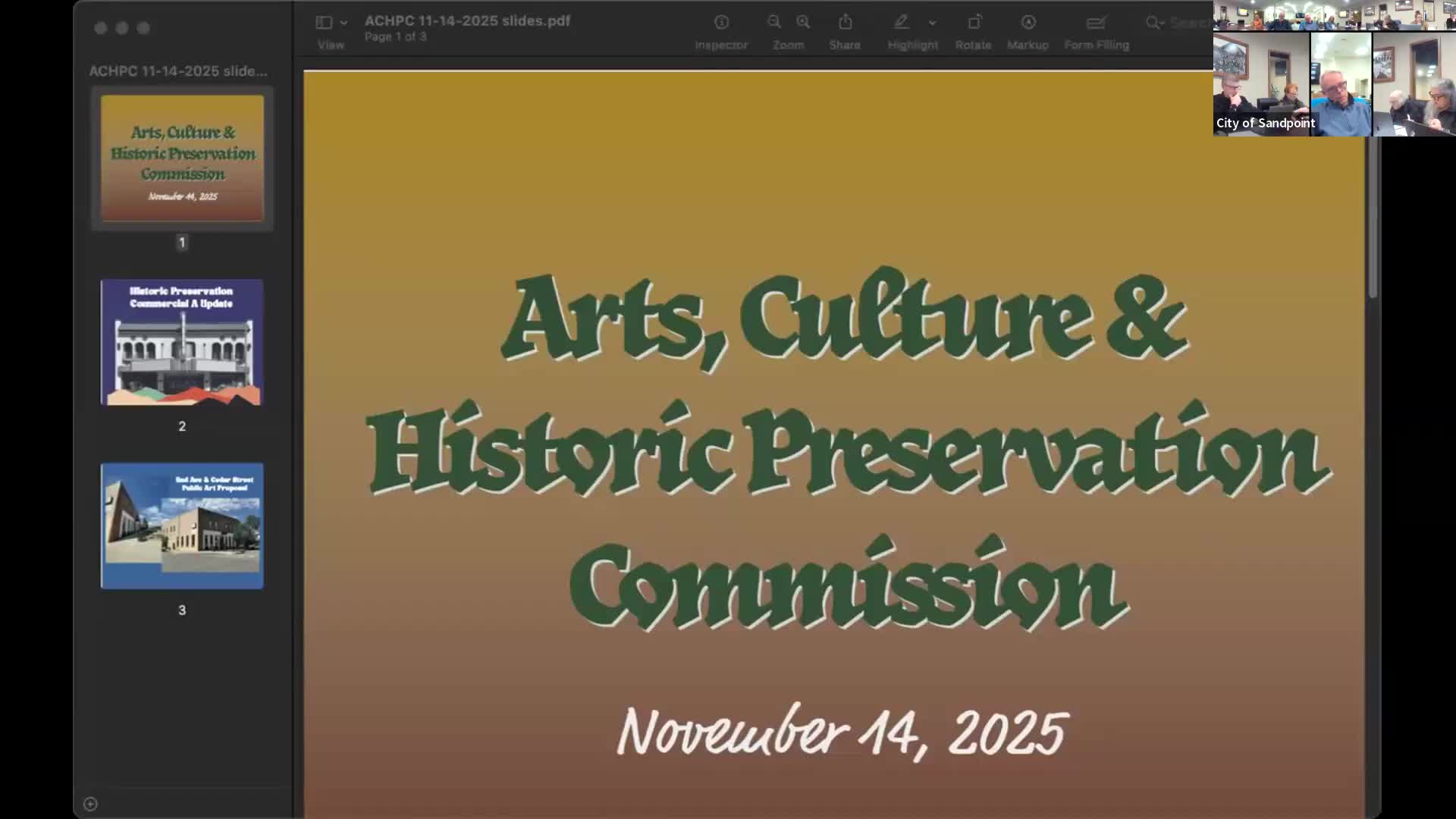Click the filename ACHPC 11-14-2025 slides.pdf
Screen dimensions: 1456x819
pyautogui.click(x=467, y=21)
